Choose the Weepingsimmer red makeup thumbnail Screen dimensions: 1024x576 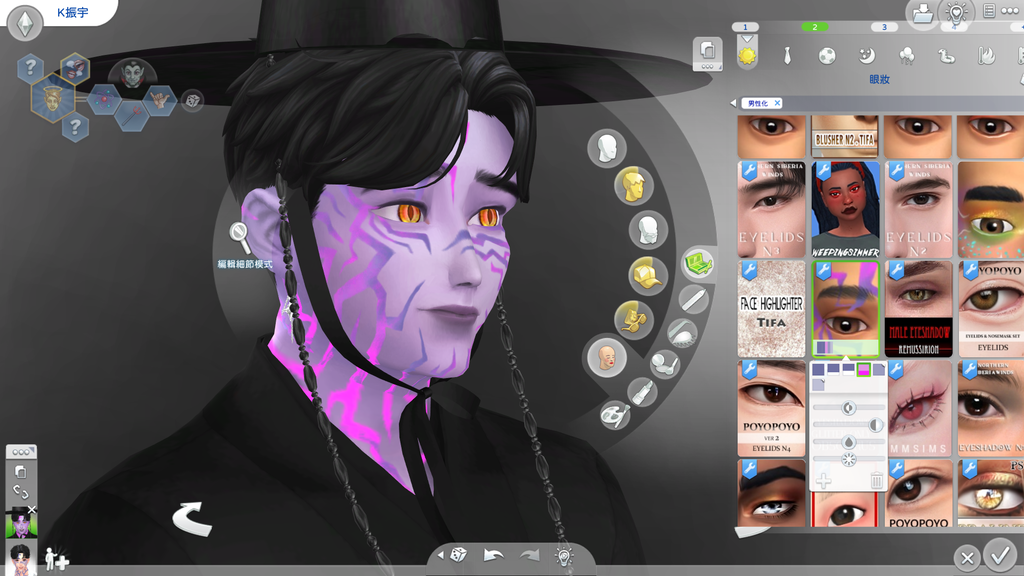pos(845,210)
